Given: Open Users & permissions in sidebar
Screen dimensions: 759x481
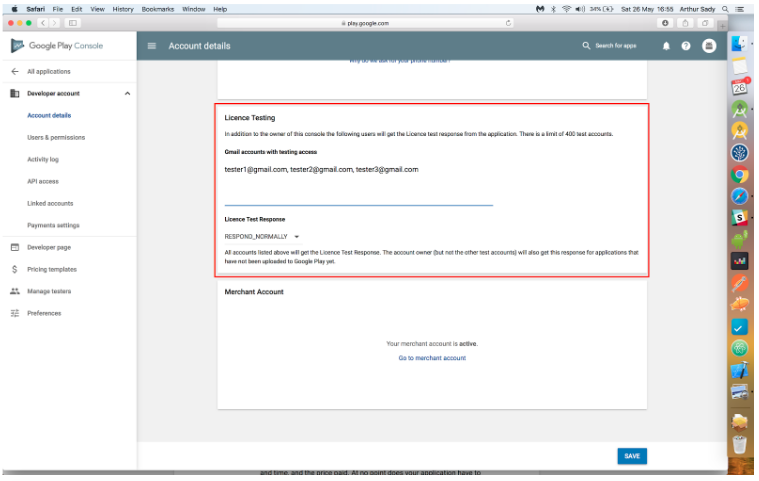Looking at the screenshot, I should pyautogui.click(x=56, y=137).
